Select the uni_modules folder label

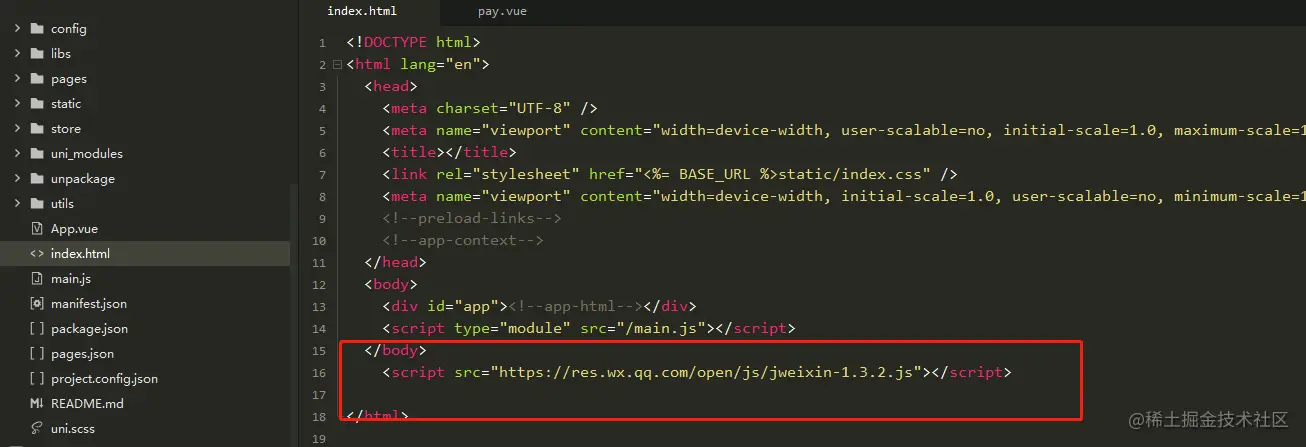87,154
